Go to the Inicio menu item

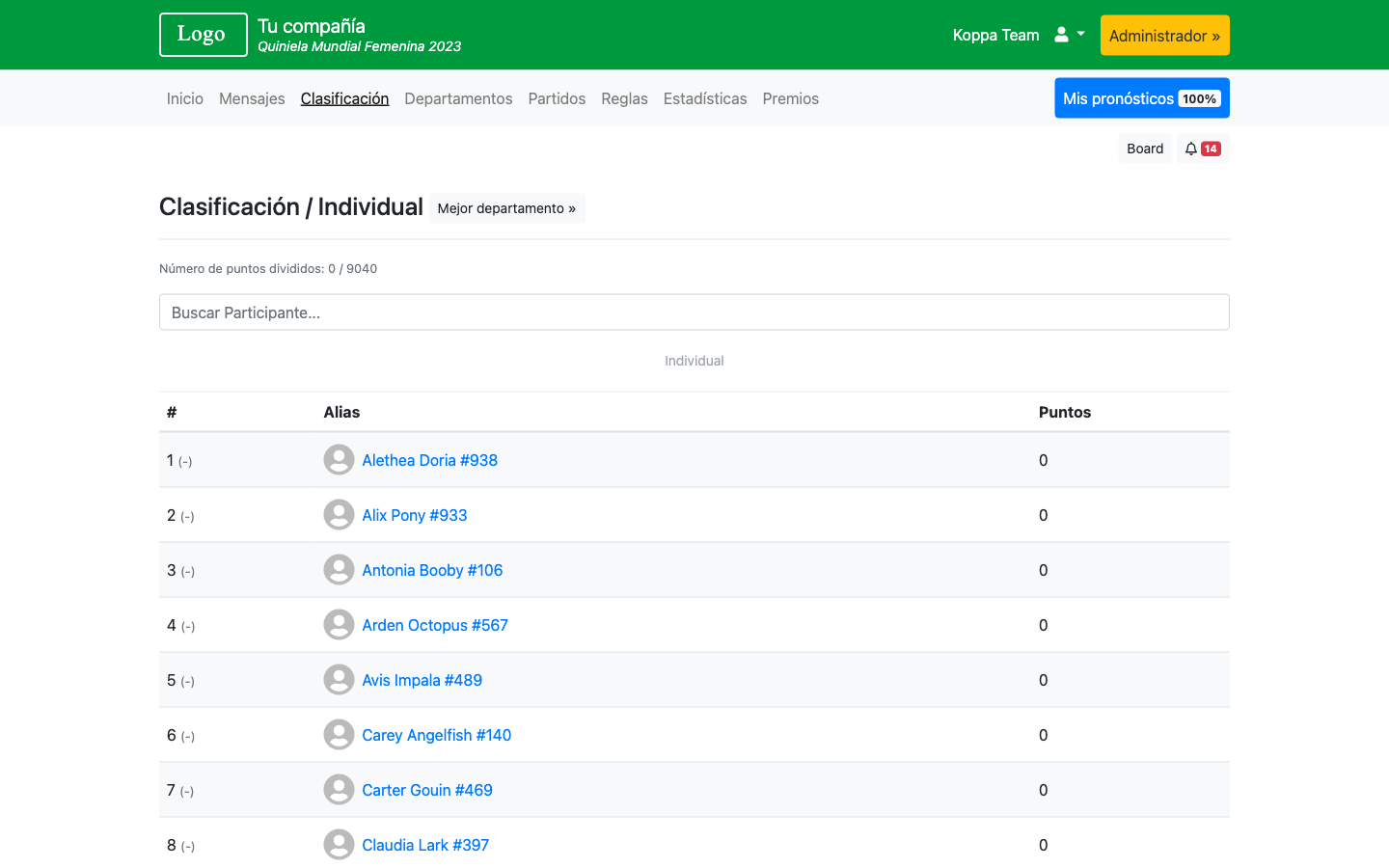[x=185, y=98]
